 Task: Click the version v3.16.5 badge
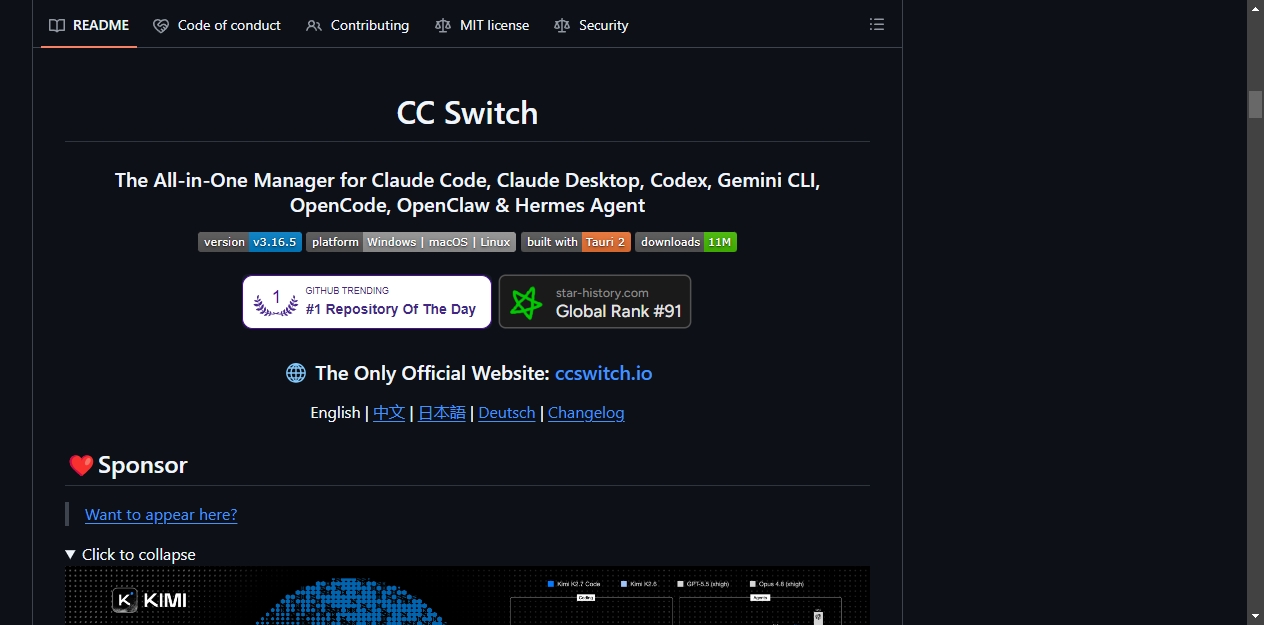click(250, 242)
